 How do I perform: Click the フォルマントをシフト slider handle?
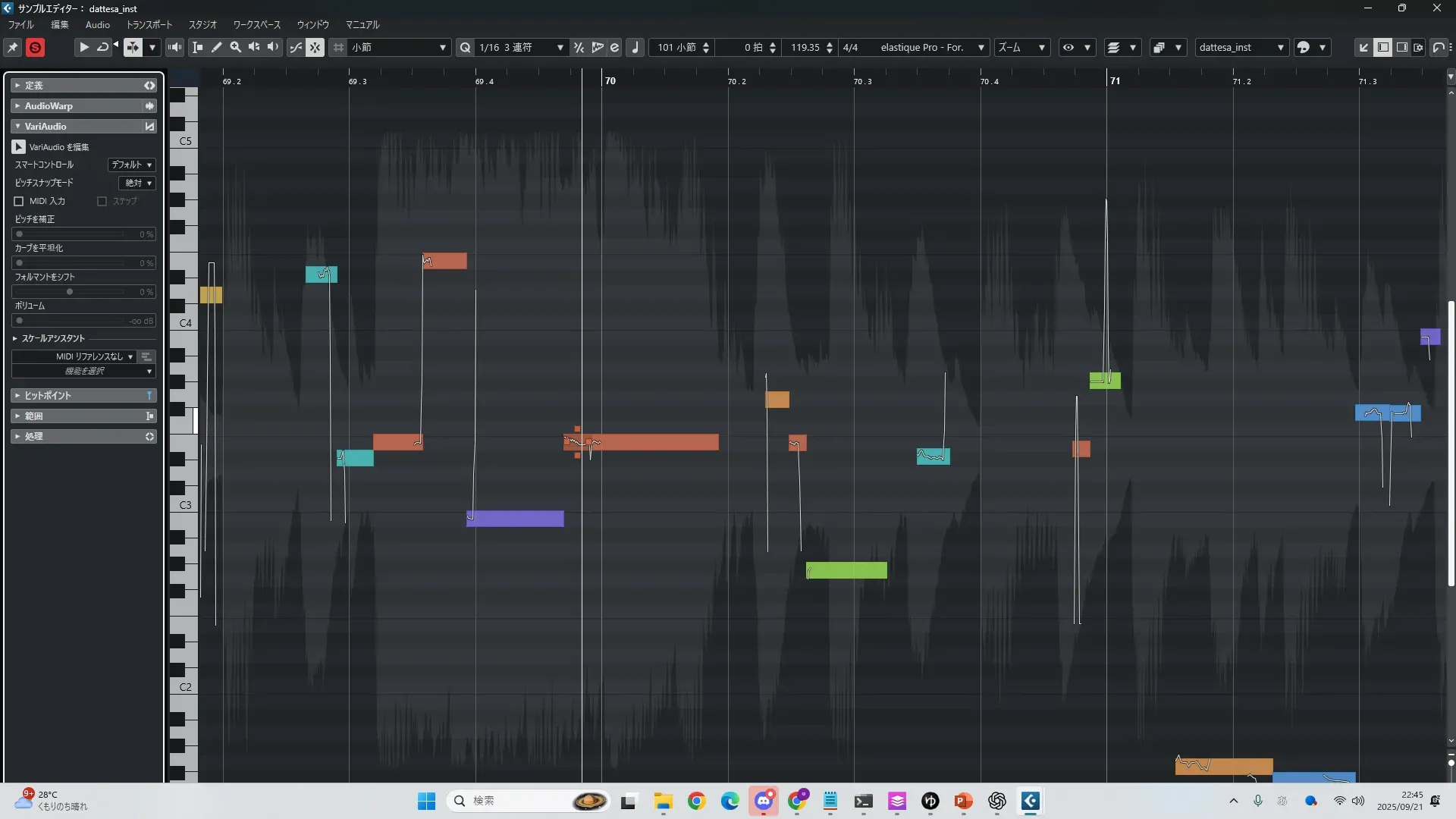coord(70,292)
